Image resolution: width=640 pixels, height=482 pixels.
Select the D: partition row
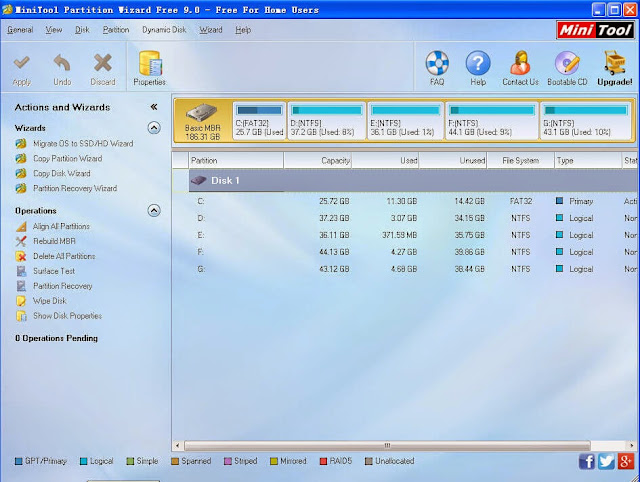[x=413, y=218]
